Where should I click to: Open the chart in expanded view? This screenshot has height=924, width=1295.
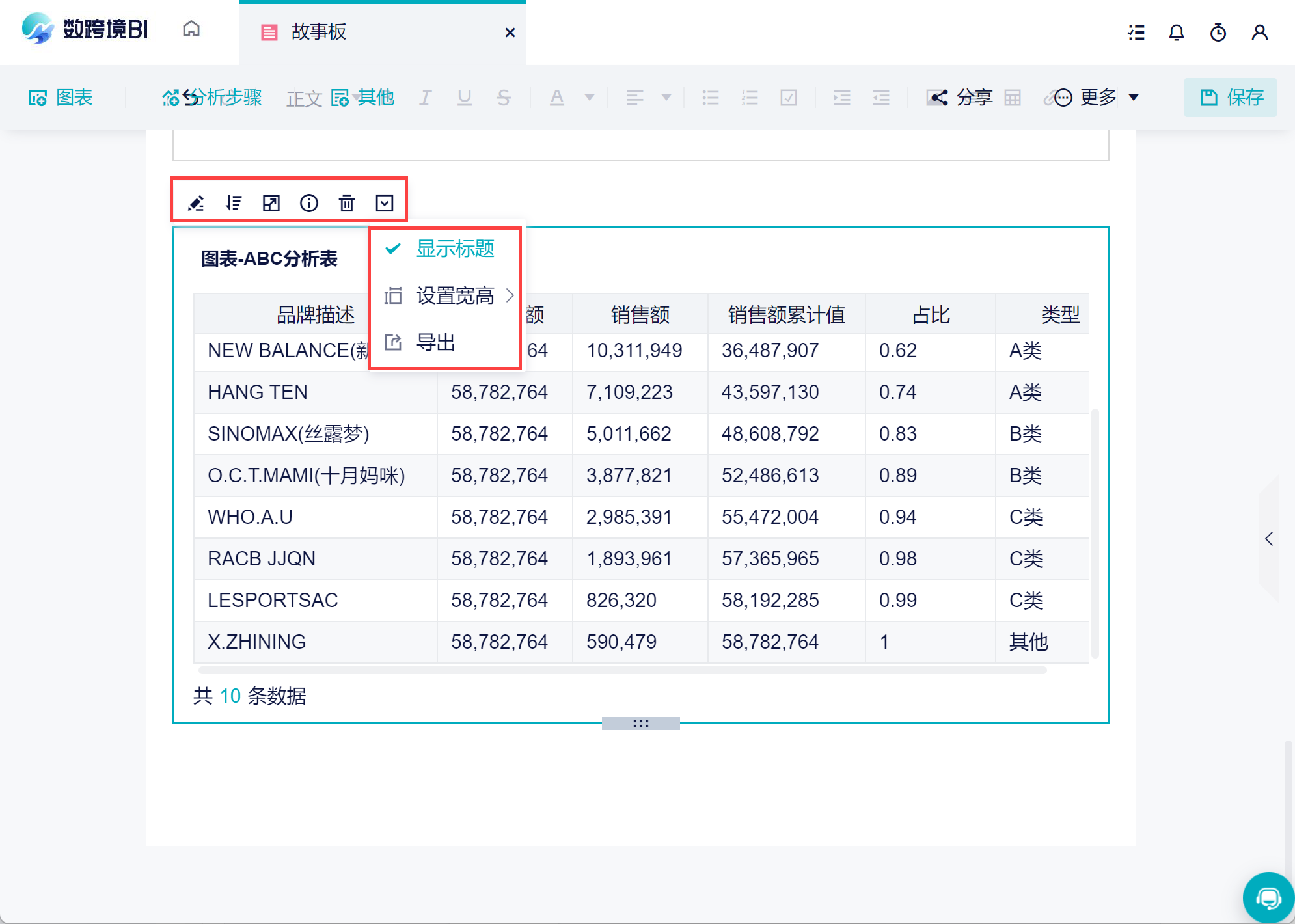[271, 203]
